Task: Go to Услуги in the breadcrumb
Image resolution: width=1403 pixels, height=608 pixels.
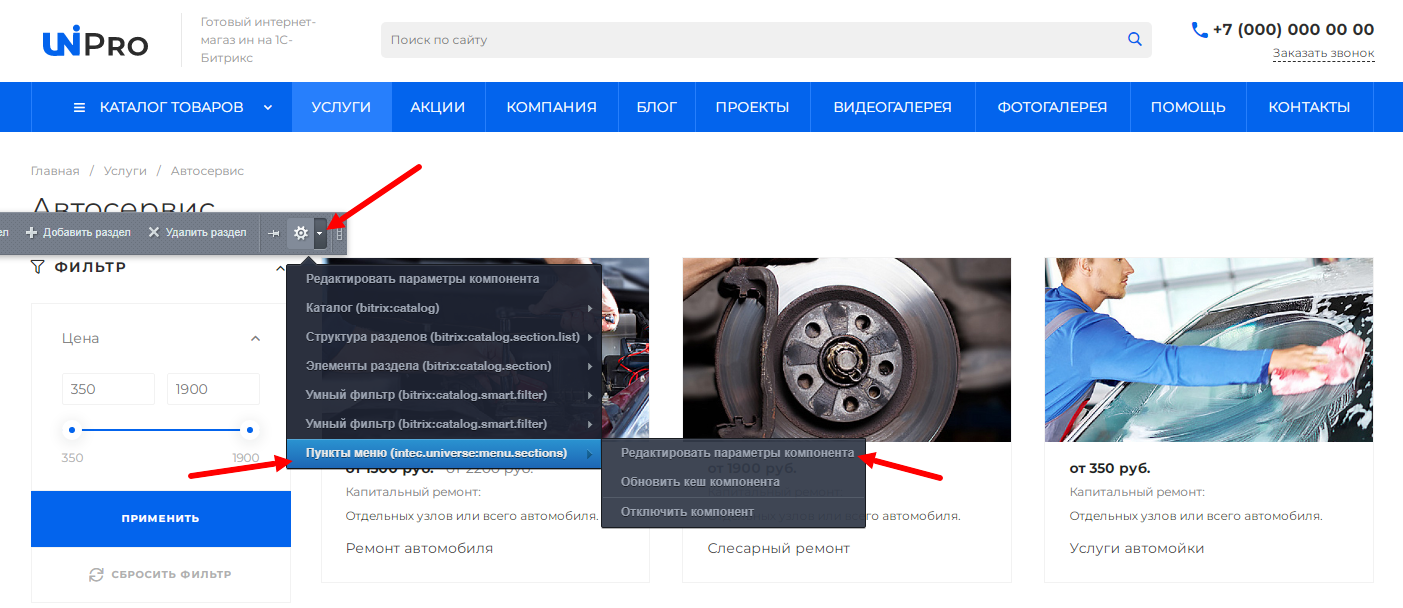Action: coord(125,171)
